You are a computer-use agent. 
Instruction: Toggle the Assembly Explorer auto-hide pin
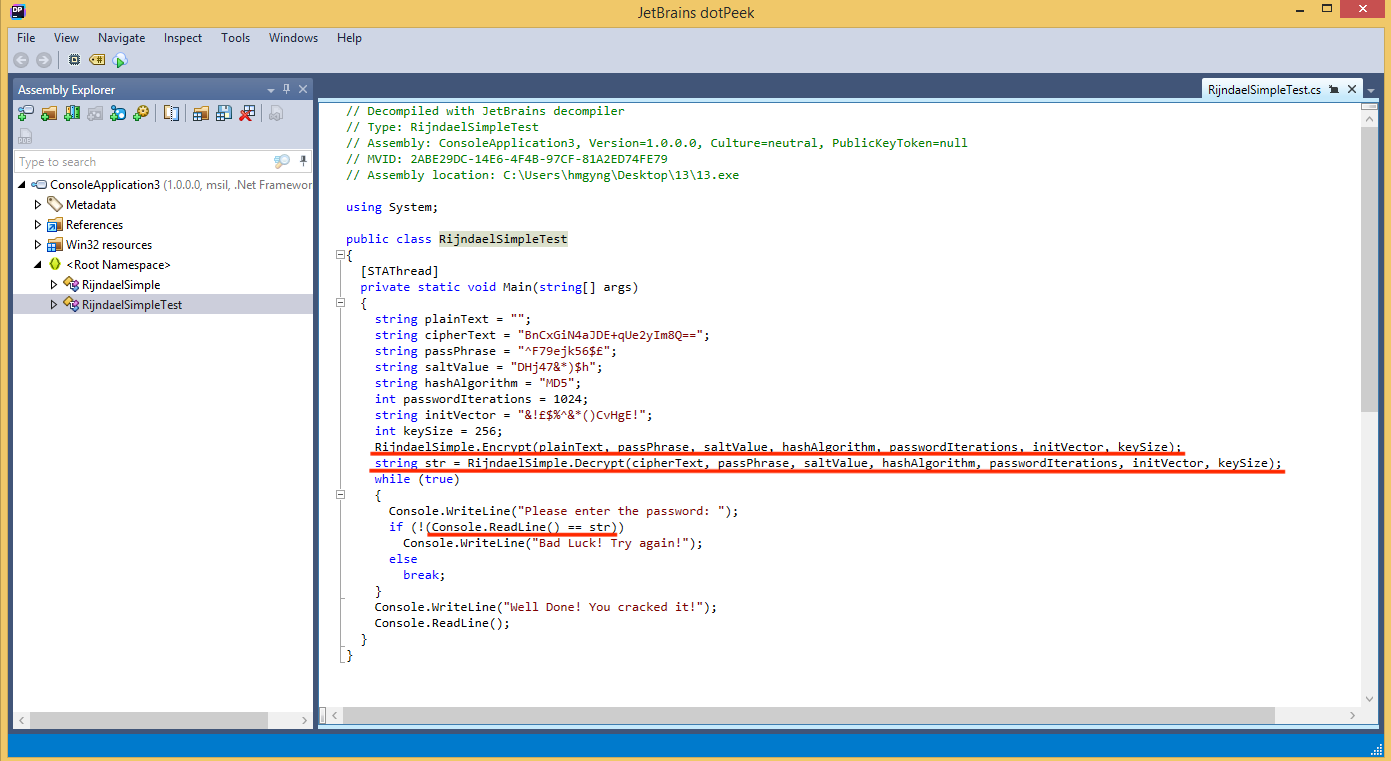tap(287, 89)
